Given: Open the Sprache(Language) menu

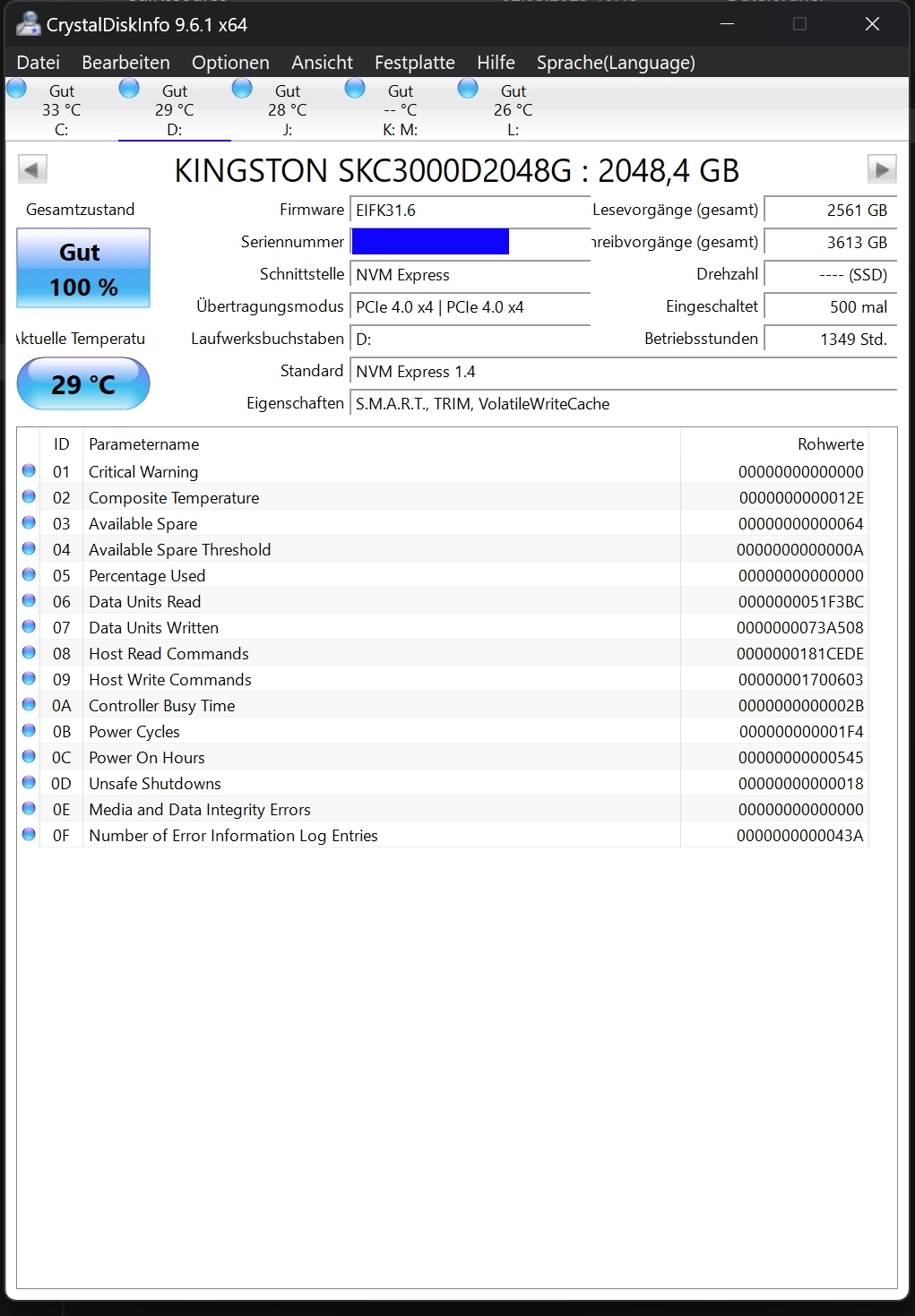Looking at the screenshot, I should point(616,63).
